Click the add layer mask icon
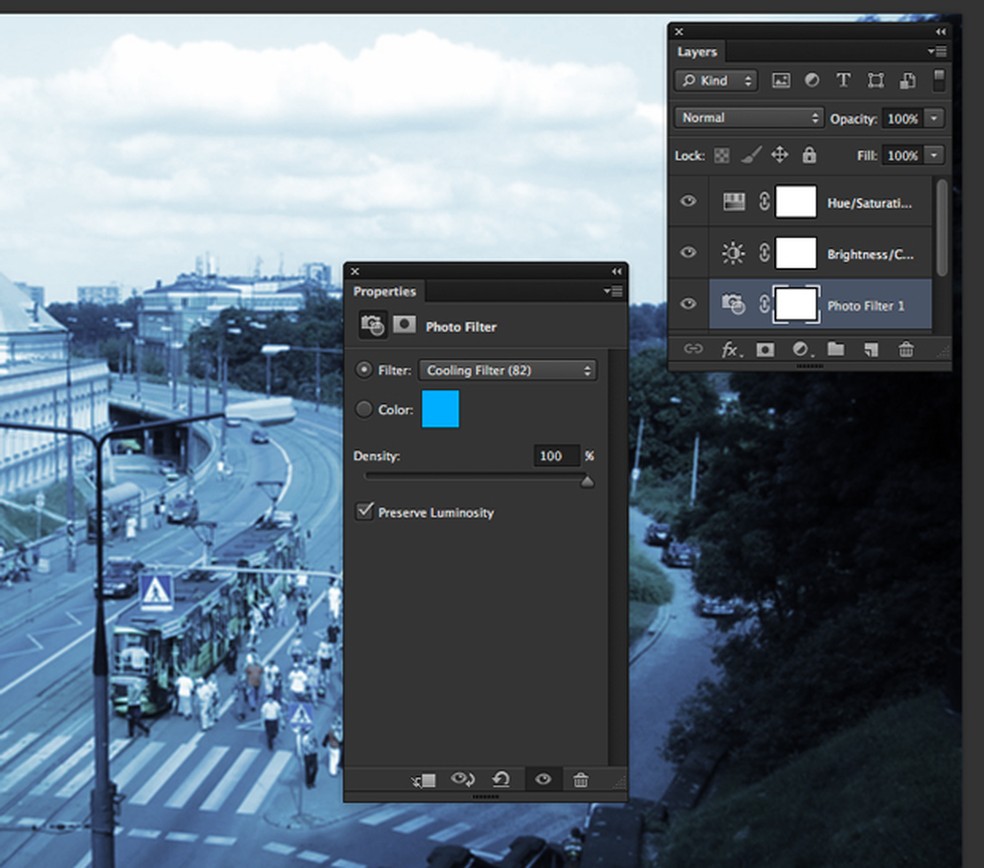The height and width of the screenshot is (868, 984). (x=765, y=349)
